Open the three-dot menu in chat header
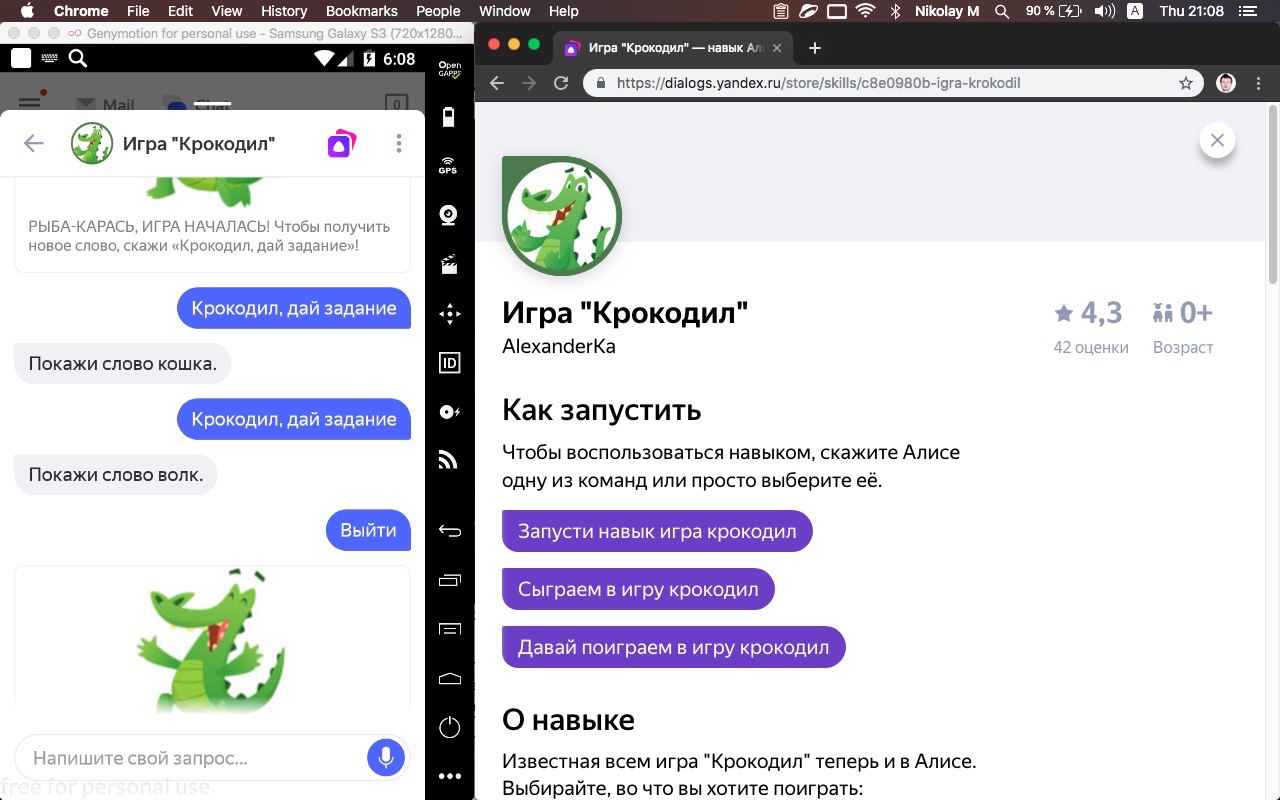This screenshot has width=1280, height=800. pyautogui.click(x=399, y=143)
